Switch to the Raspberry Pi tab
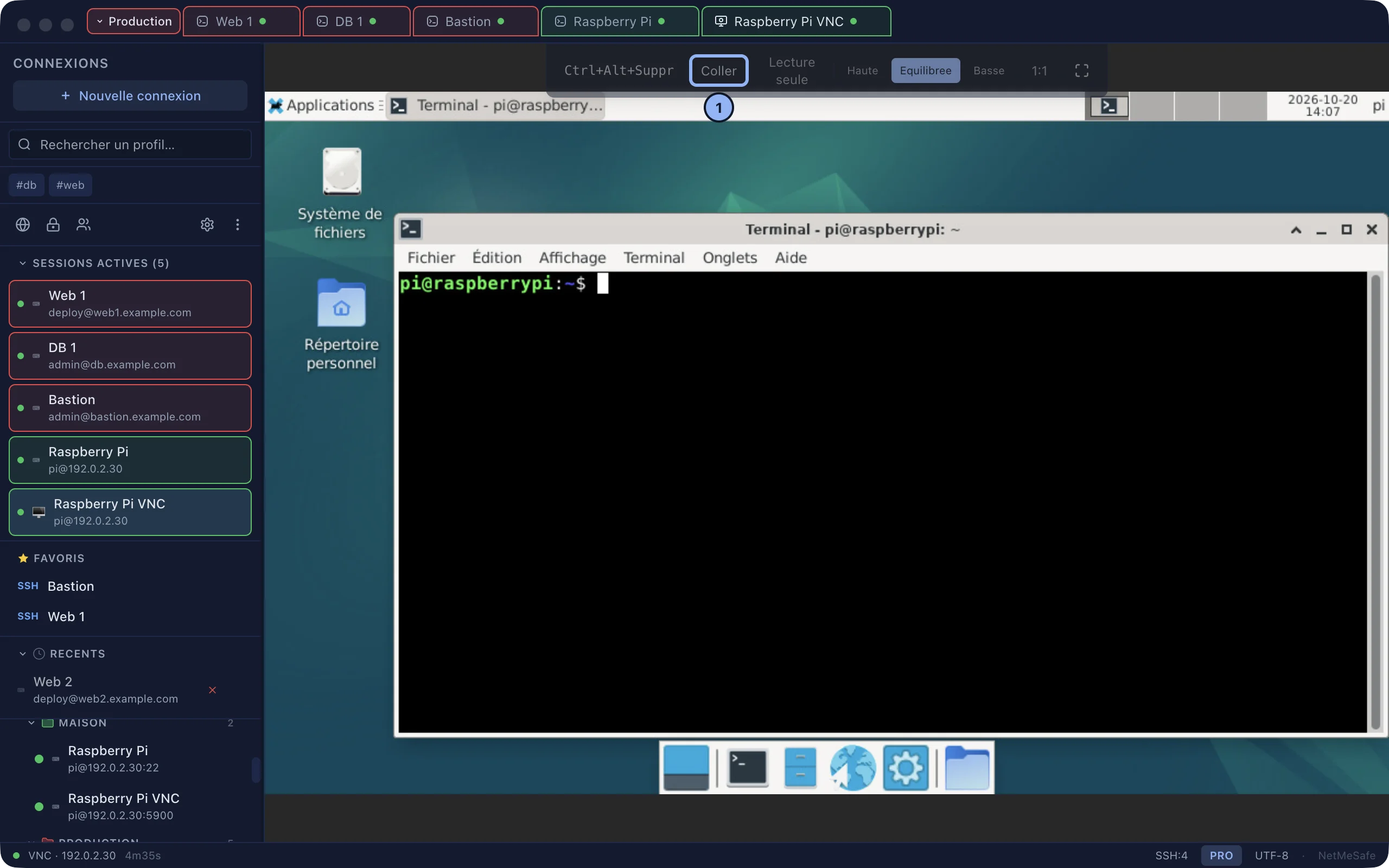 click(619, 21)
